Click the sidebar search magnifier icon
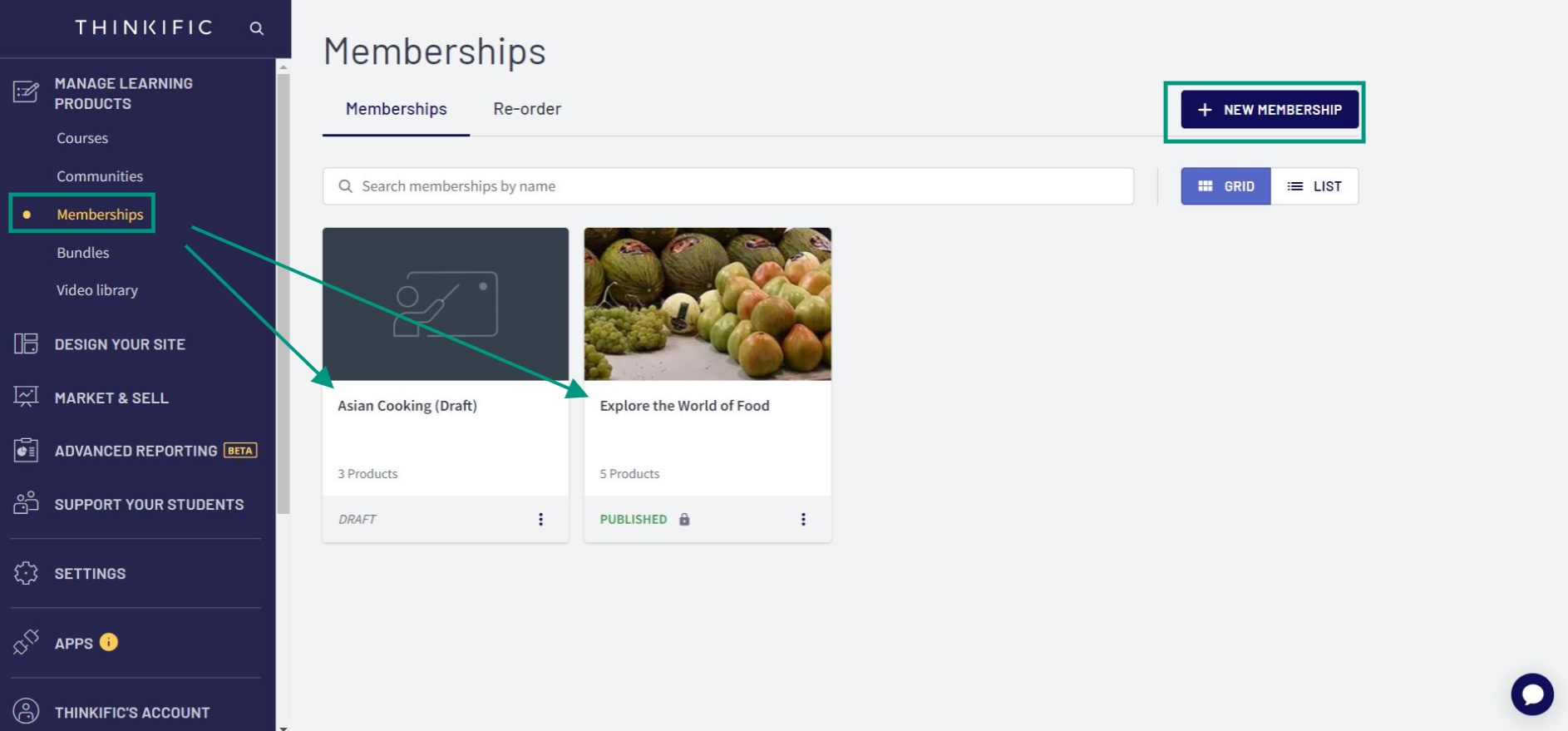The height and width of the screenshot is (731, 1568). 257,28
